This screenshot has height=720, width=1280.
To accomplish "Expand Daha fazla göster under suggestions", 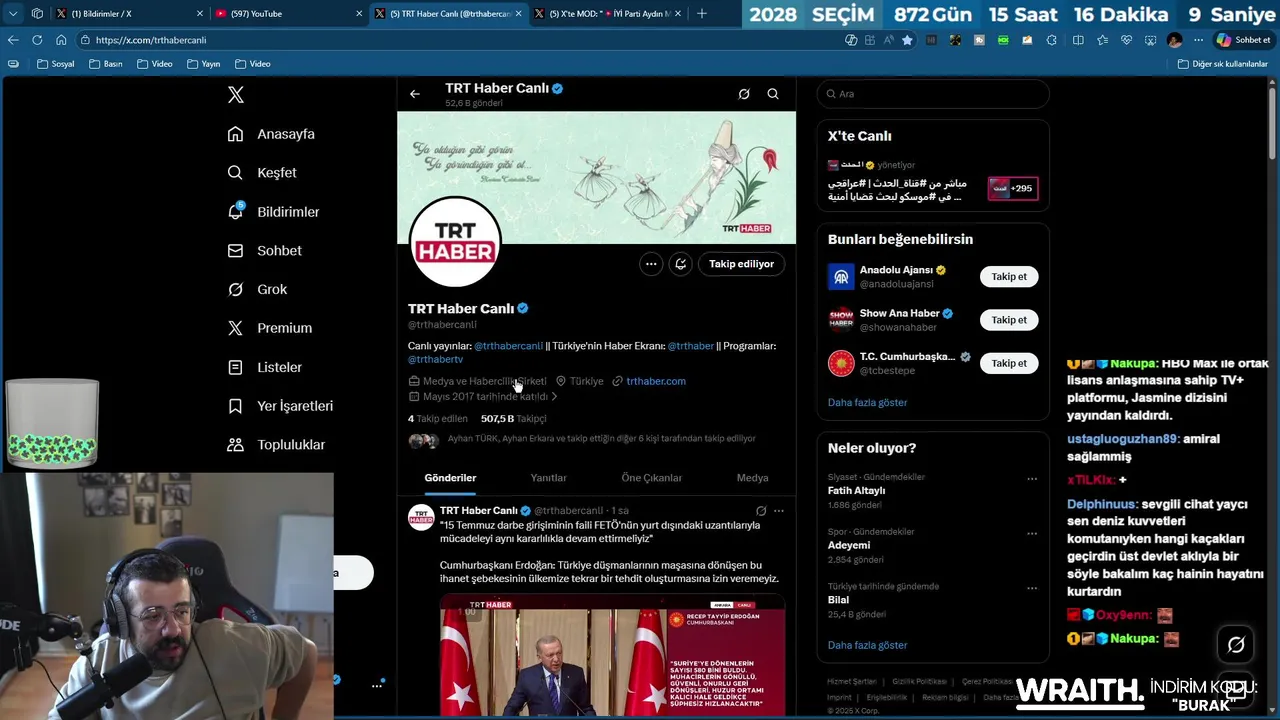I will point(867,403).
